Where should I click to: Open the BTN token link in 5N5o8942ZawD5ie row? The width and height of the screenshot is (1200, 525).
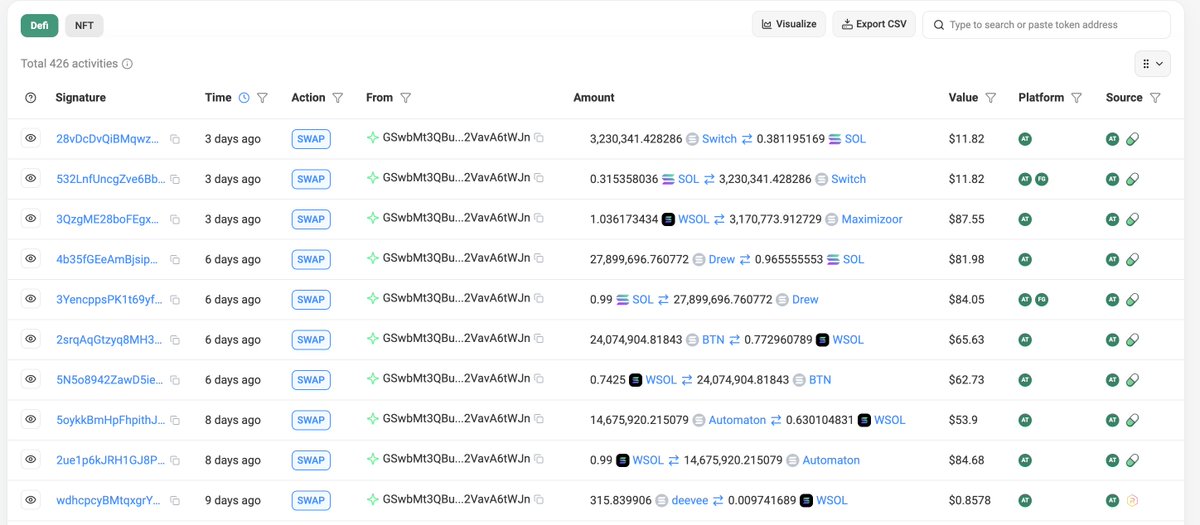tap(820, 380)
